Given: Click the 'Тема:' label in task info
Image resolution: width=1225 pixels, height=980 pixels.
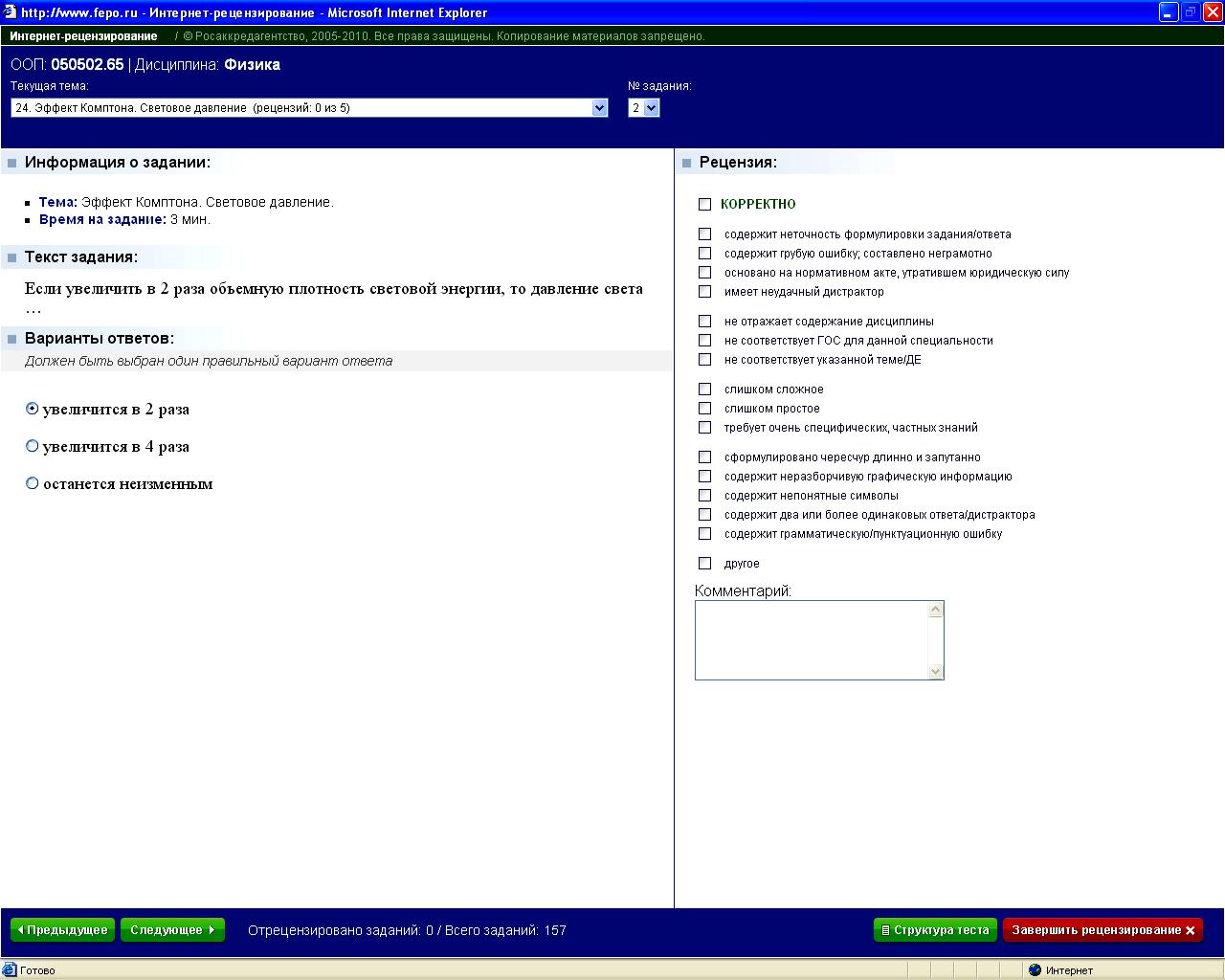Looking at the screenshot, I should tap(58, 202).
